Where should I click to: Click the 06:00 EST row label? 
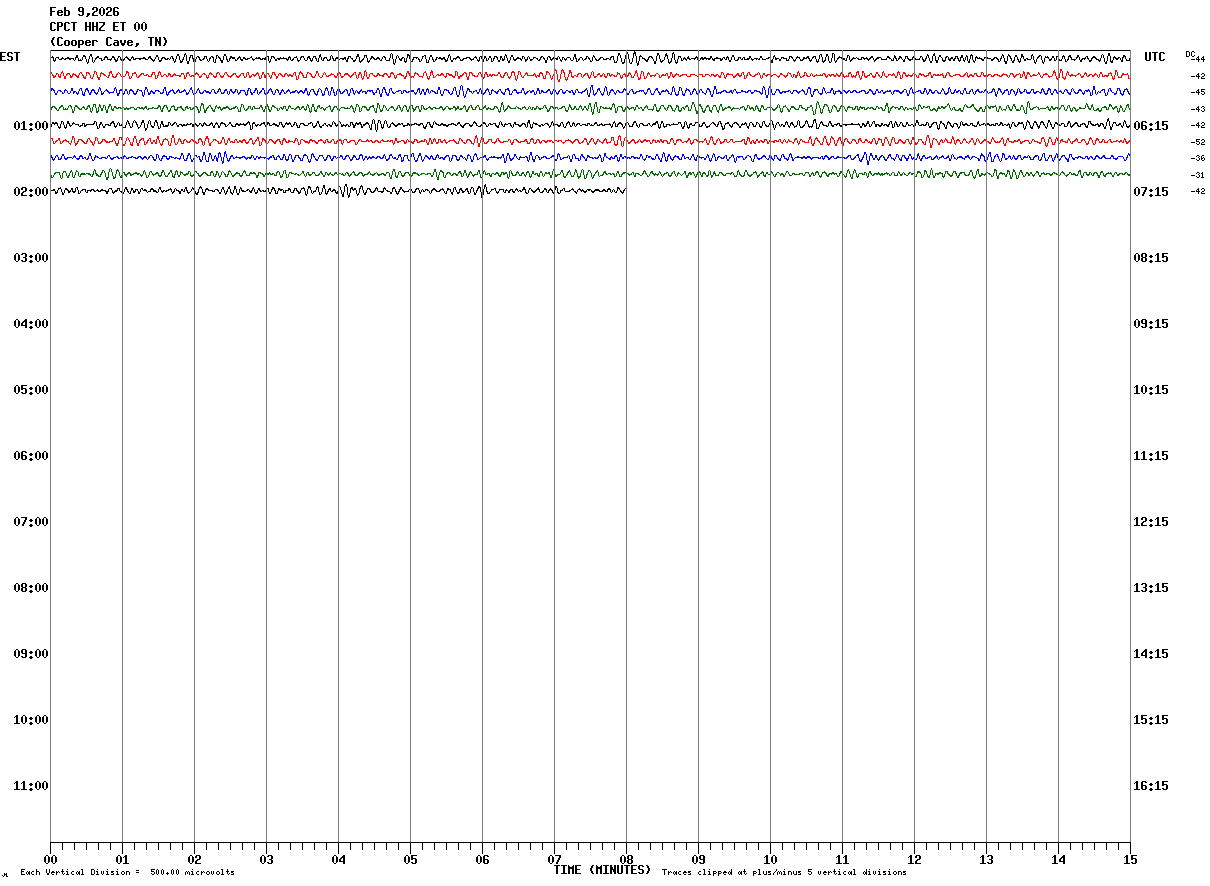tap(31, 456)
